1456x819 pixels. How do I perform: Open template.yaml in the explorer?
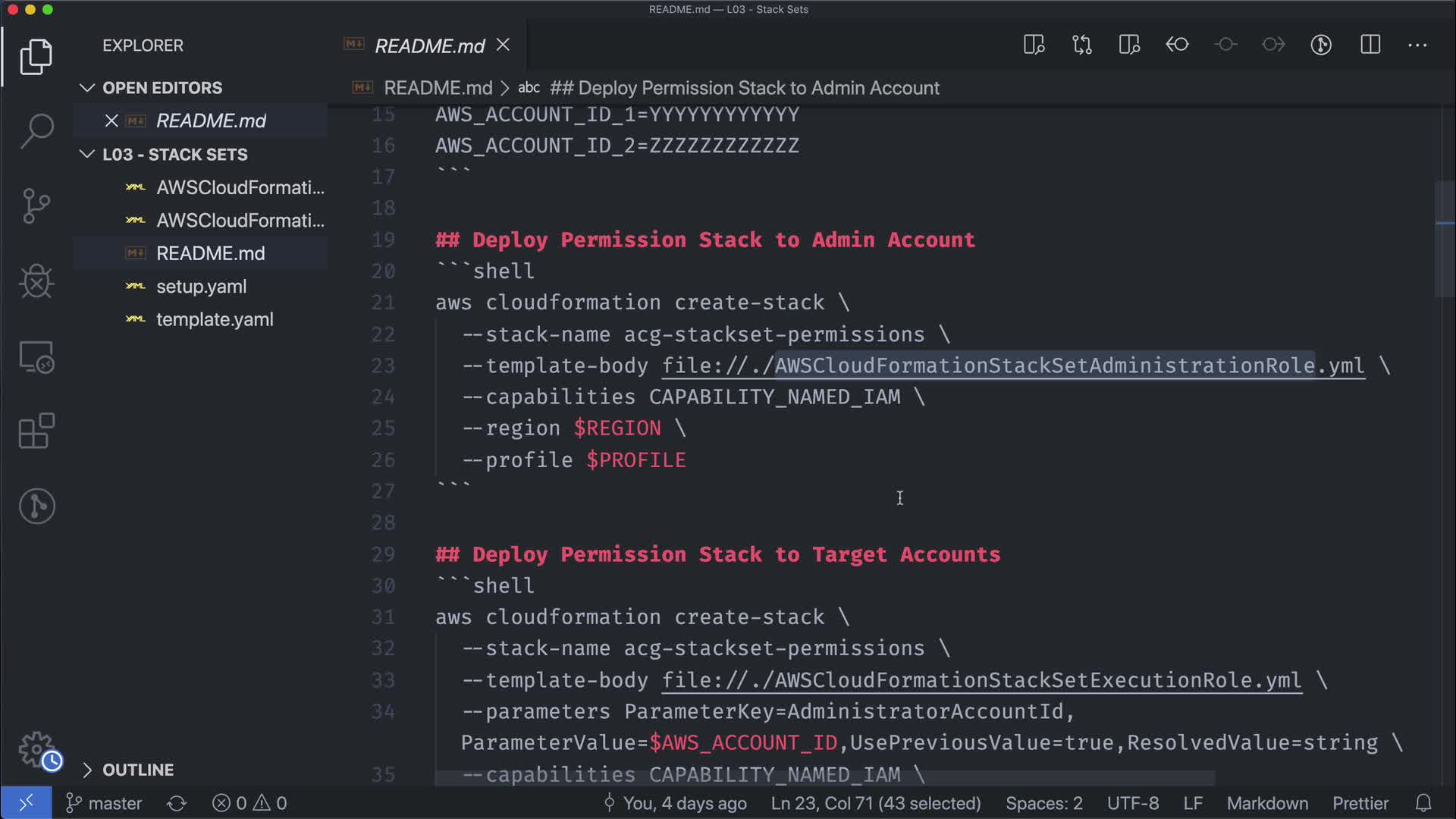(x=215, y=319)
